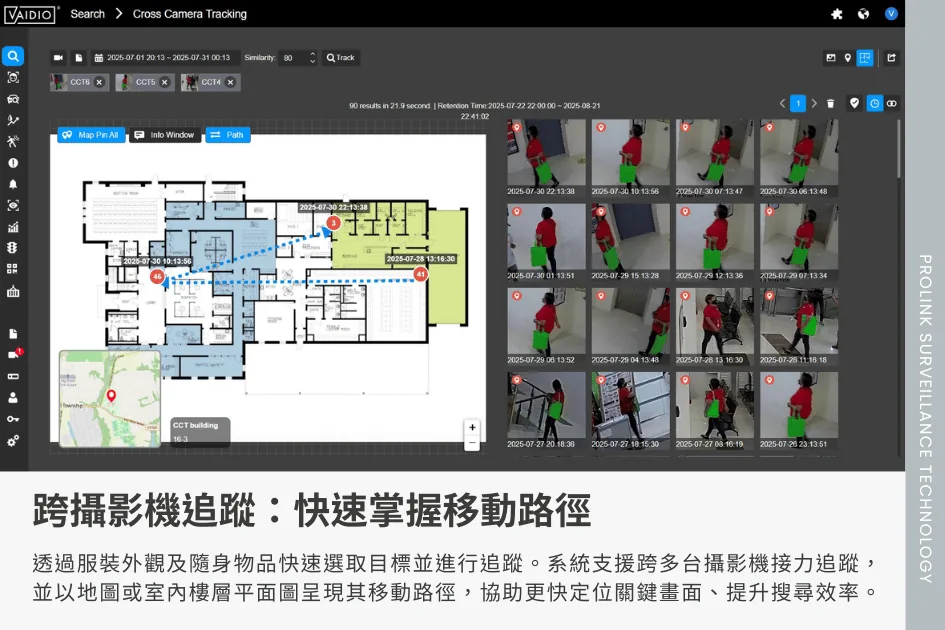Adjust the Similarity stepper arrows
Viewport: 945px width, 630px height.
[312, 58]
